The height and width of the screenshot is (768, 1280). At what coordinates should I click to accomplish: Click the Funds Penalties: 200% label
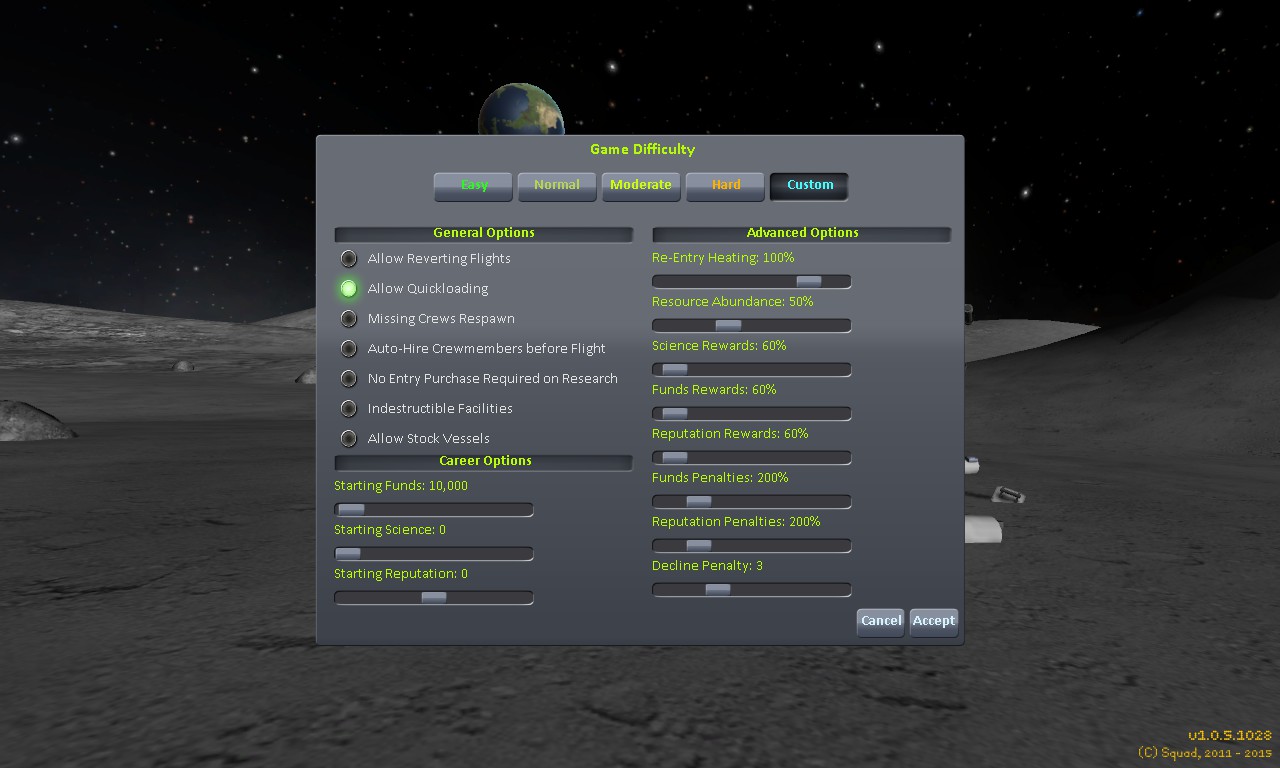720,478
